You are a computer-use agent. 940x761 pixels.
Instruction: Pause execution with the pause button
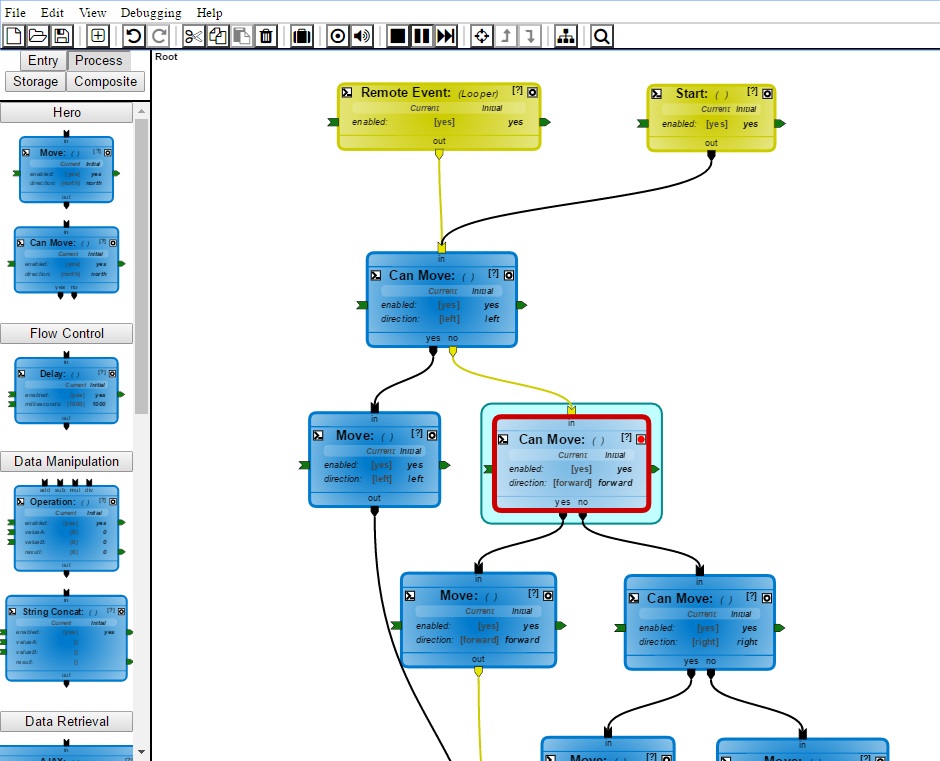coord(421,36)
